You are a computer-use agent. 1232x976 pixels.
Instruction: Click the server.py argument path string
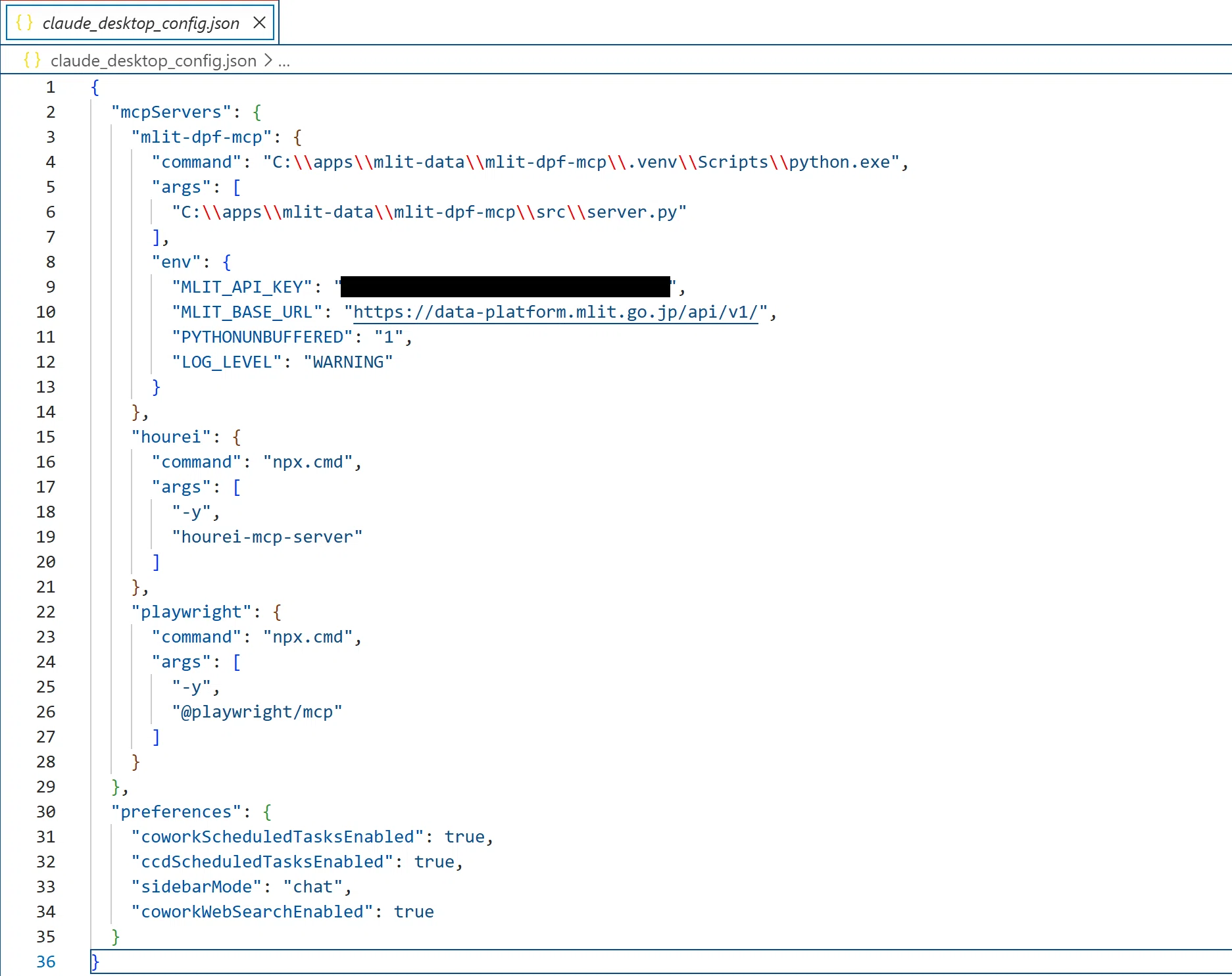point(429,212)
